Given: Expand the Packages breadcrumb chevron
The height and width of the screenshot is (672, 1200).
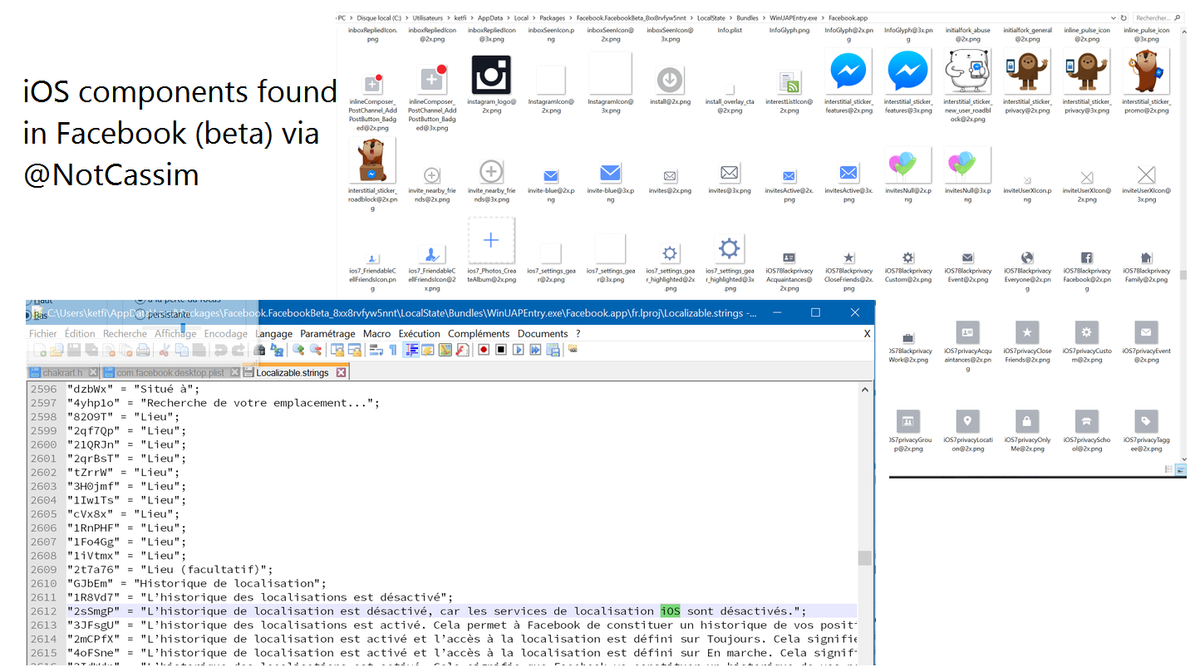Looking at the screenshot, I should pos(569,18).
